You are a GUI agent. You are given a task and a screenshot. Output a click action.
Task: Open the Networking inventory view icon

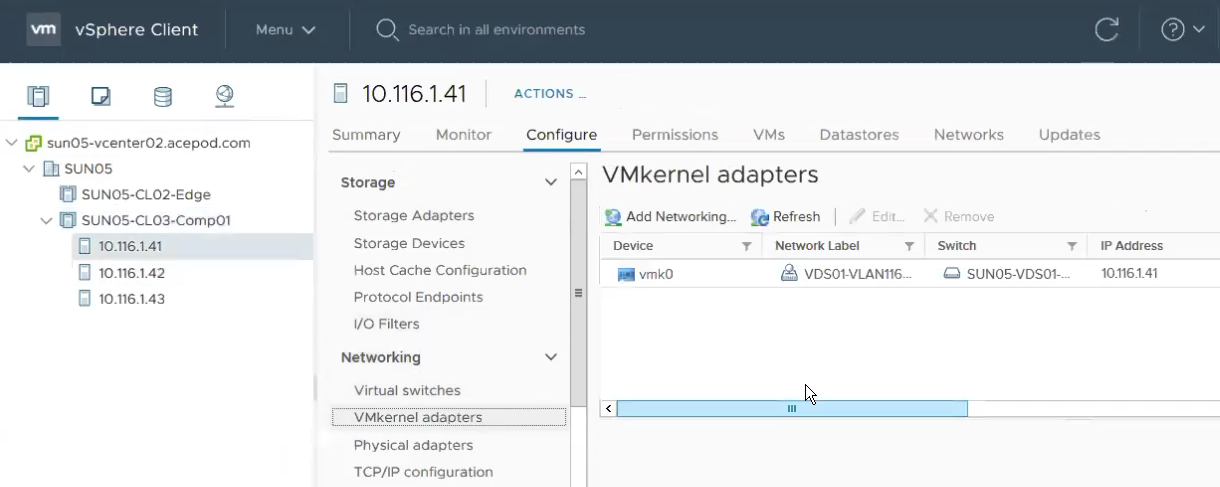pos(225,96)
